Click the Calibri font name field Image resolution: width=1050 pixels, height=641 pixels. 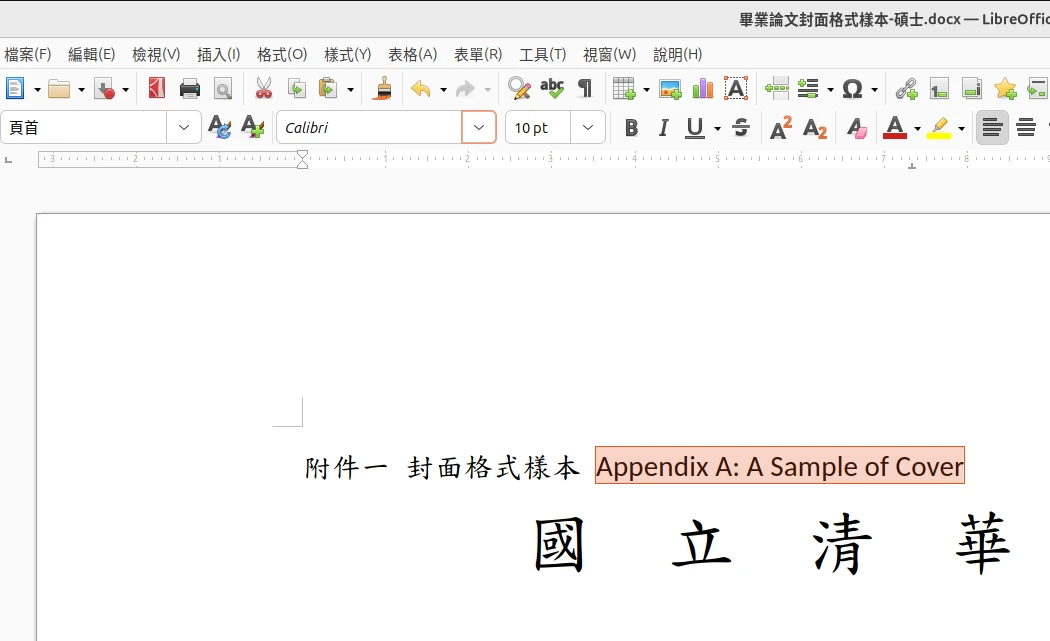click(369, 127)
